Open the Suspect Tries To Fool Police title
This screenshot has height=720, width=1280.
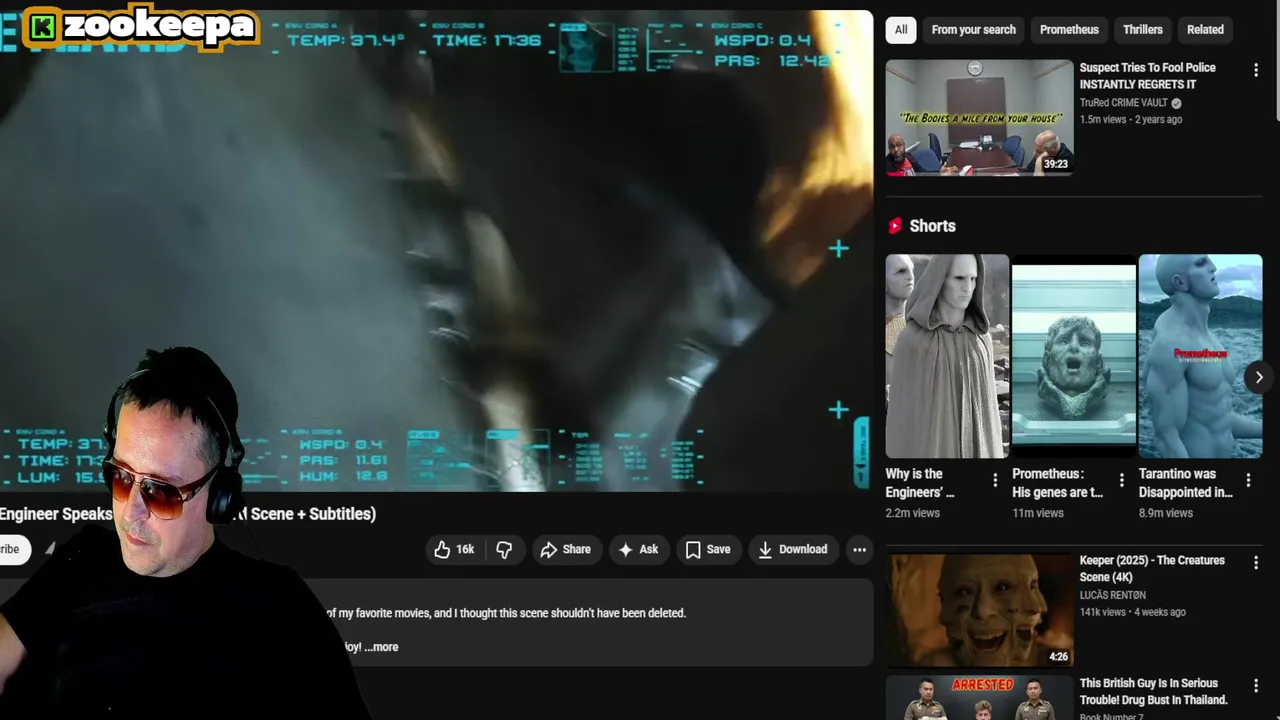tap(1147, 76)
